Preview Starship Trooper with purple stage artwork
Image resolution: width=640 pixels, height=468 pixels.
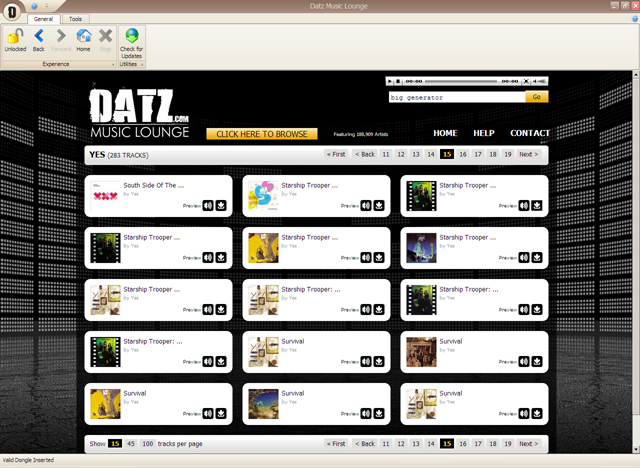point(524,257)
